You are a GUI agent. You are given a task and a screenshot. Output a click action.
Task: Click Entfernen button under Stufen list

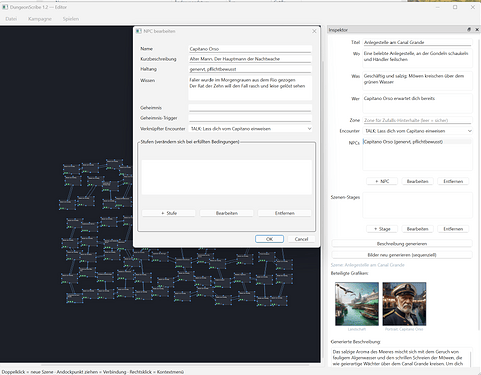[x=285, y=213]
